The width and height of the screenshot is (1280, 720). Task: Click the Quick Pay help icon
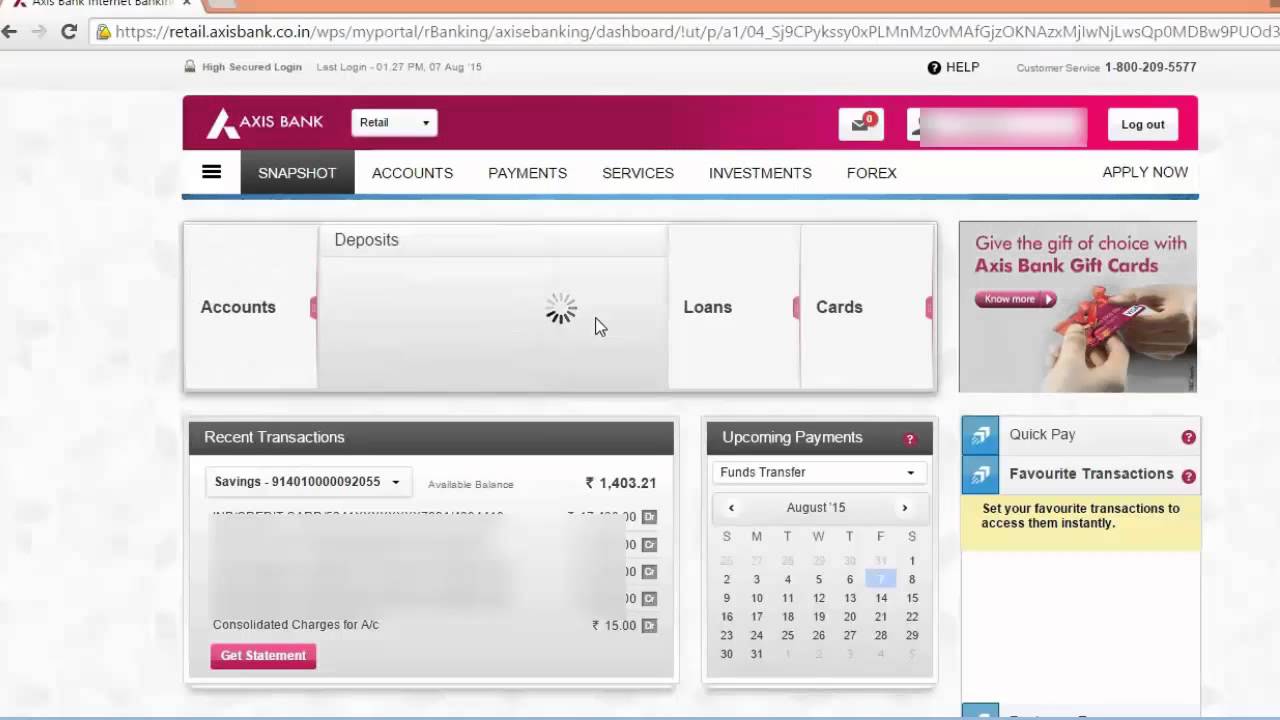1188,437
